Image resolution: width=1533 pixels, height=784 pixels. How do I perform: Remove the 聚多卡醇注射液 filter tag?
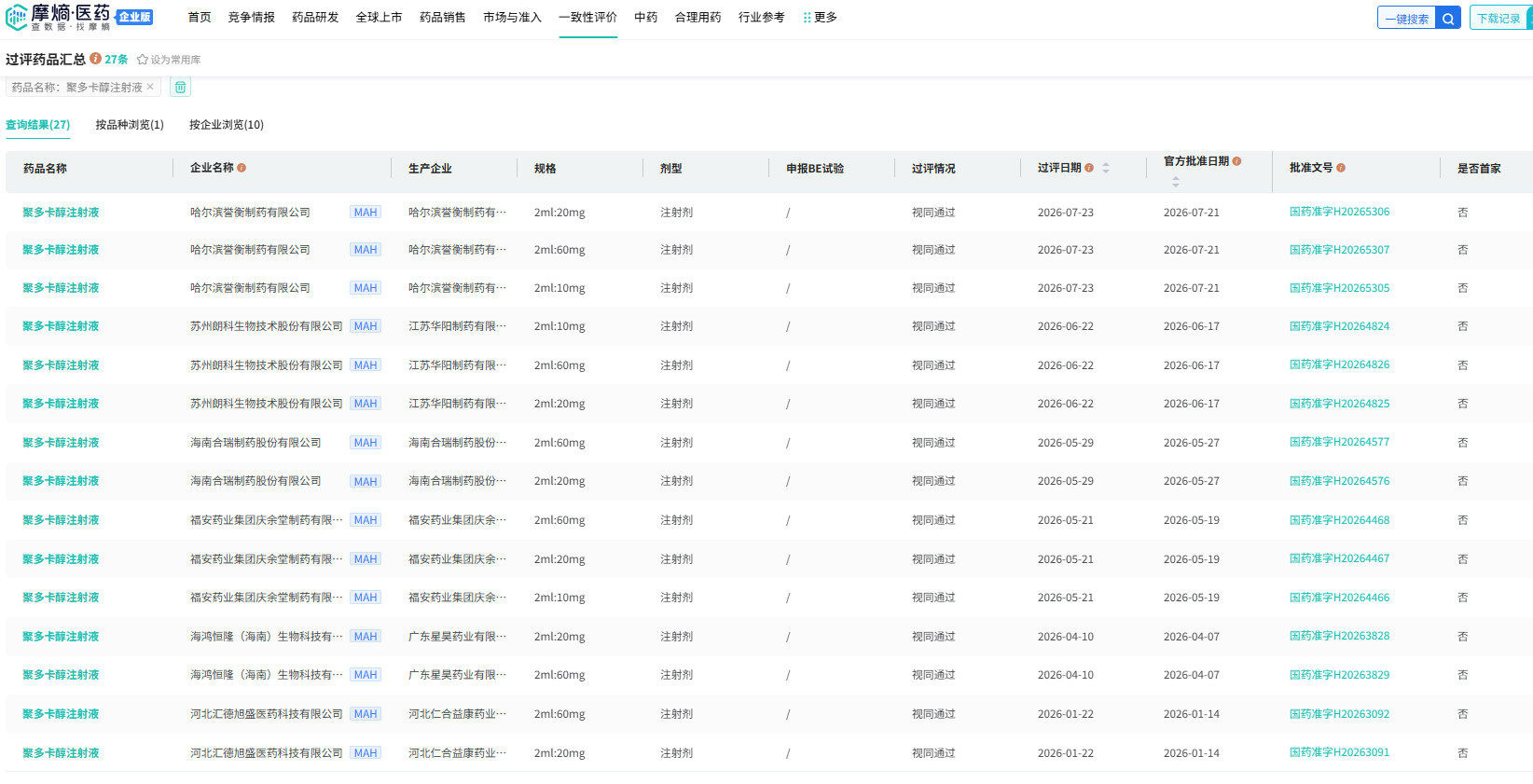coord(150,87)
